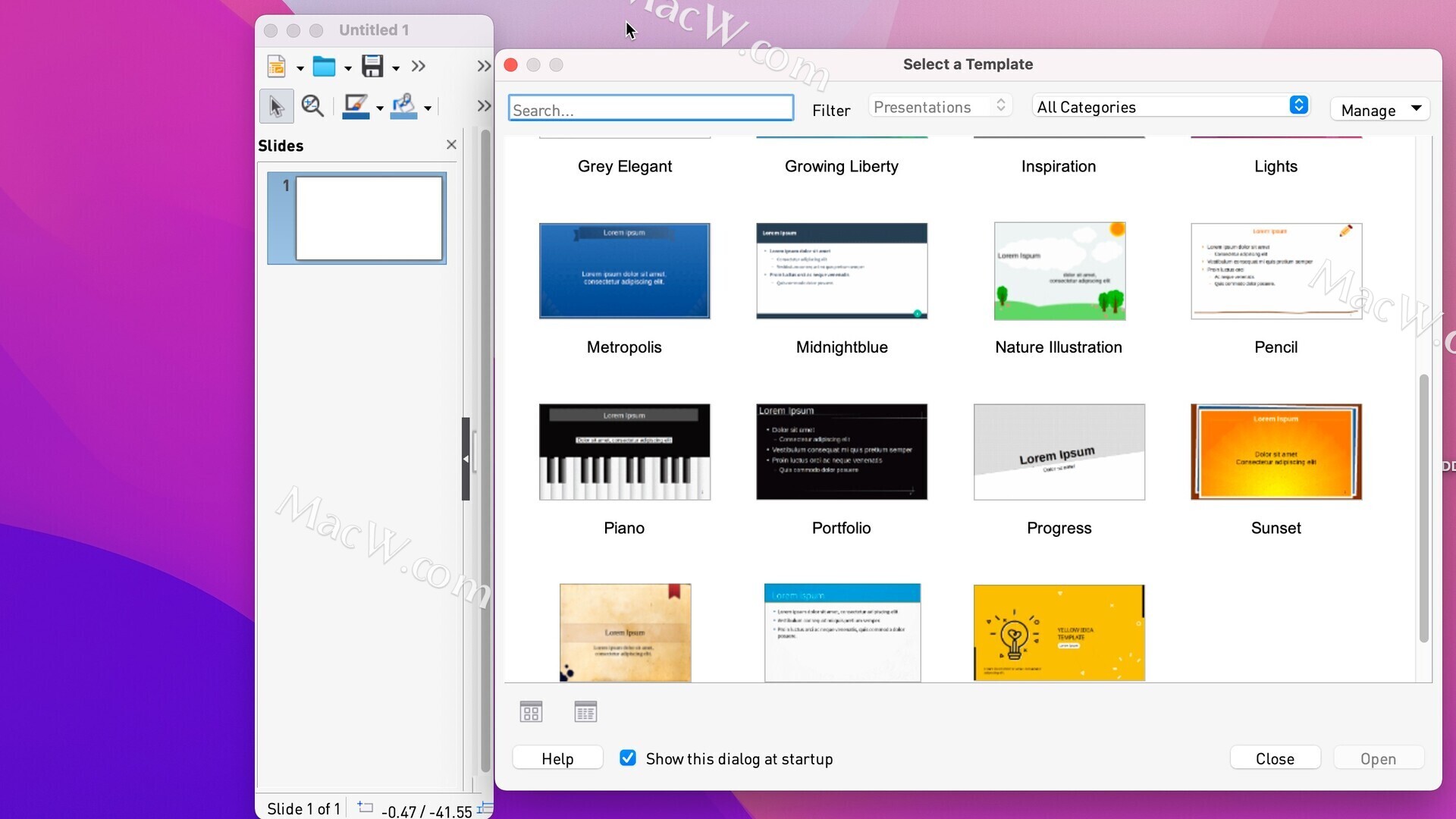Uncheck Show this dialog at startup

[x=628, y=758]
